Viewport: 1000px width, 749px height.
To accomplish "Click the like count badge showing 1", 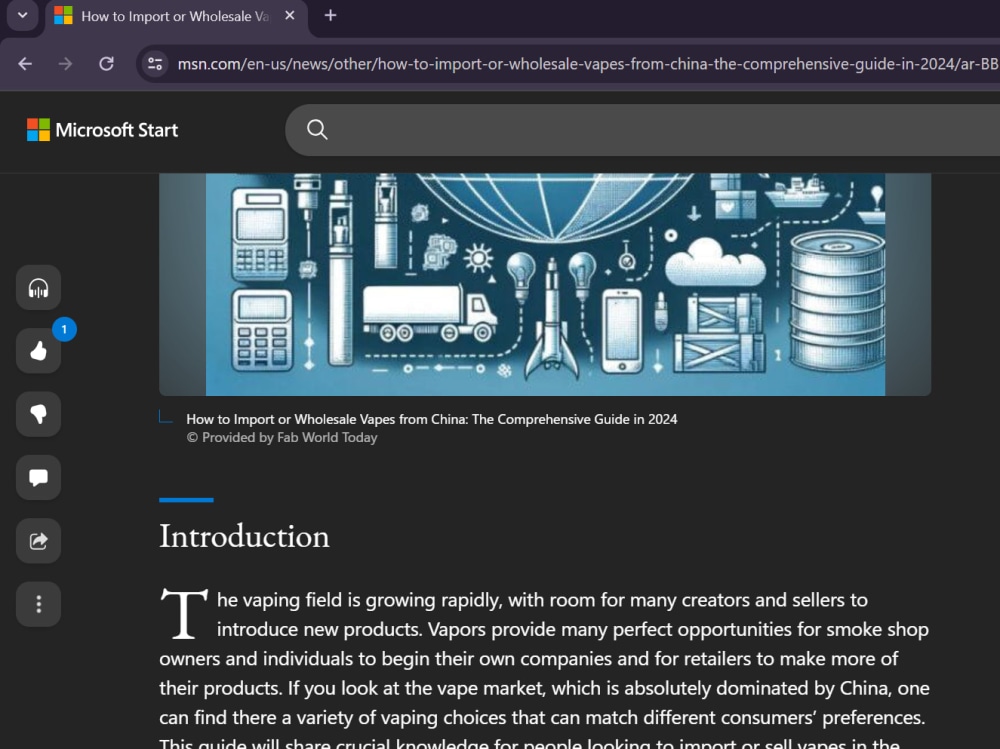I will click(x=64, y=329).
